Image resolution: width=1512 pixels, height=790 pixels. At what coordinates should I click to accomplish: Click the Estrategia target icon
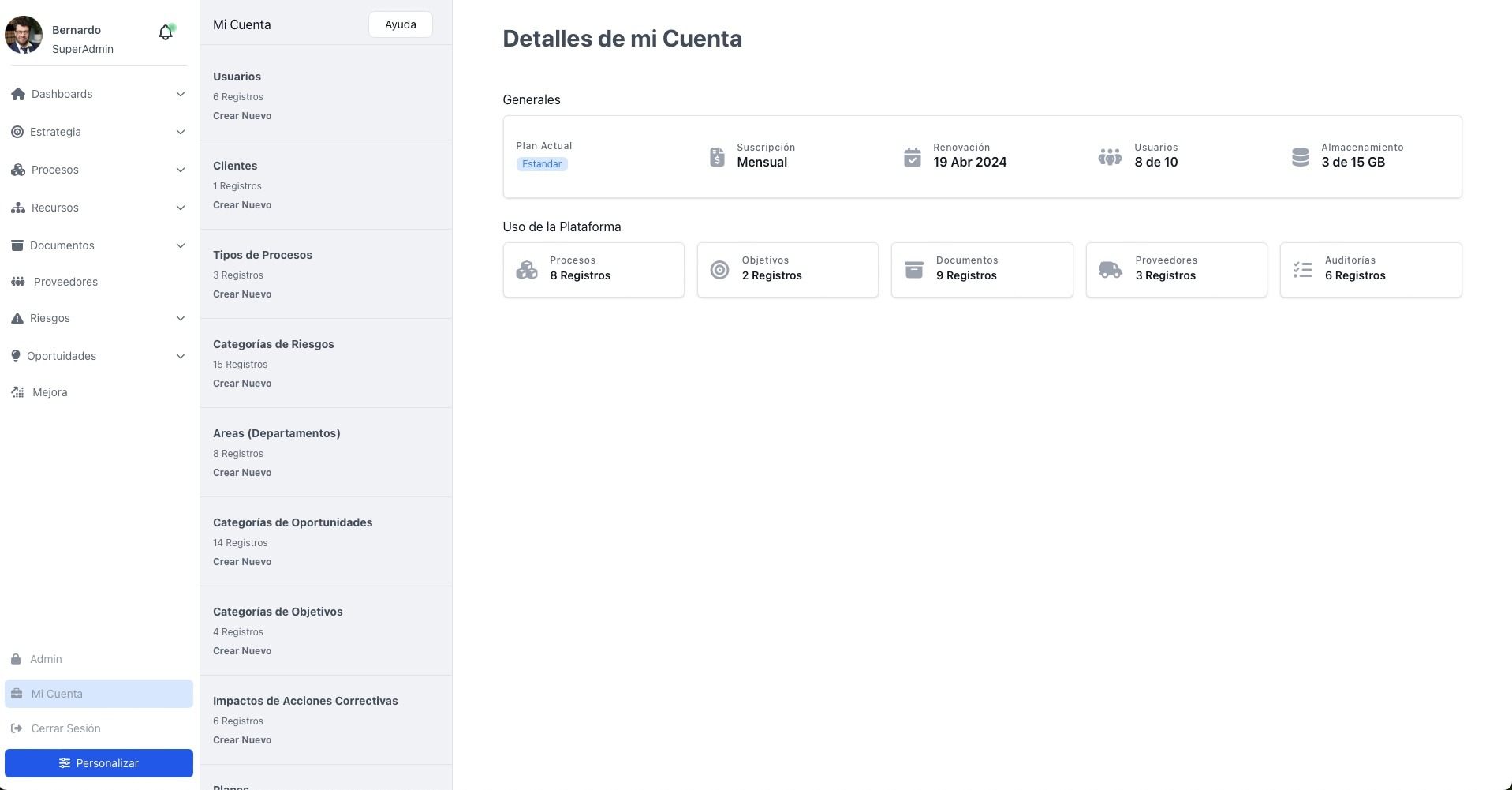click(x=17, y=132)
